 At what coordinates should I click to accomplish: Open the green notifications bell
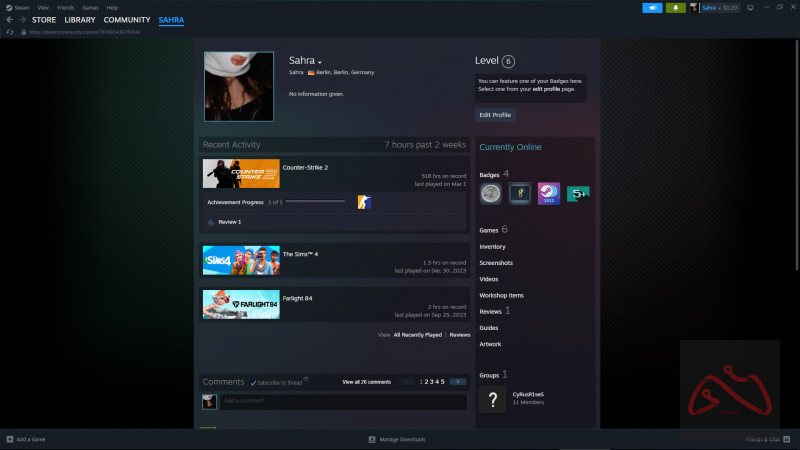click(x=677, y=7)
